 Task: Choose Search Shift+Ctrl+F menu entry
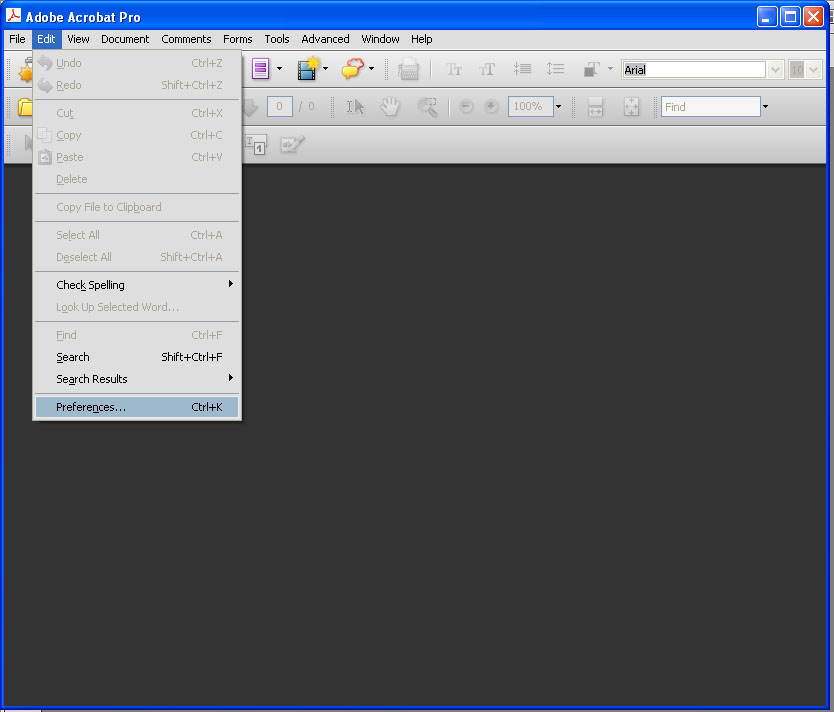(x=137, y=357)
